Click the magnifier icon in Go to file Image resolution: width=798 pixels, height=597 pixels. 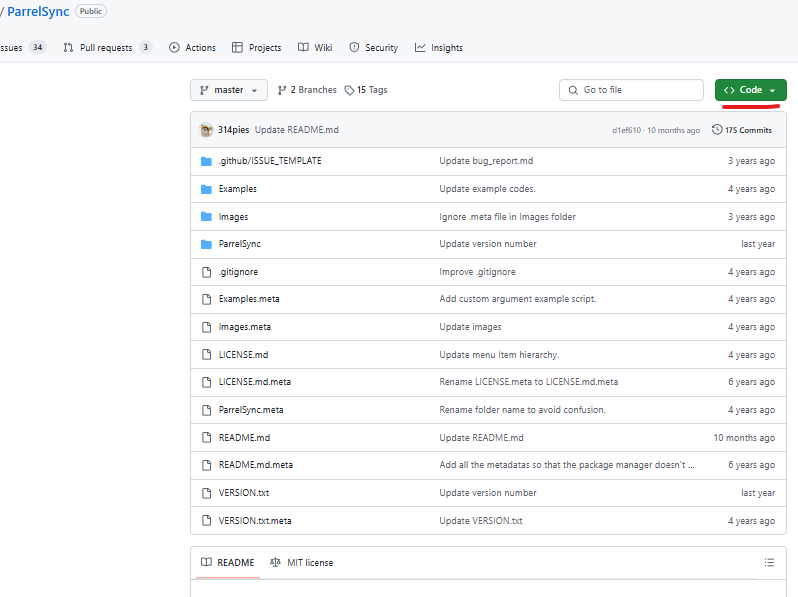click(573, 90)
